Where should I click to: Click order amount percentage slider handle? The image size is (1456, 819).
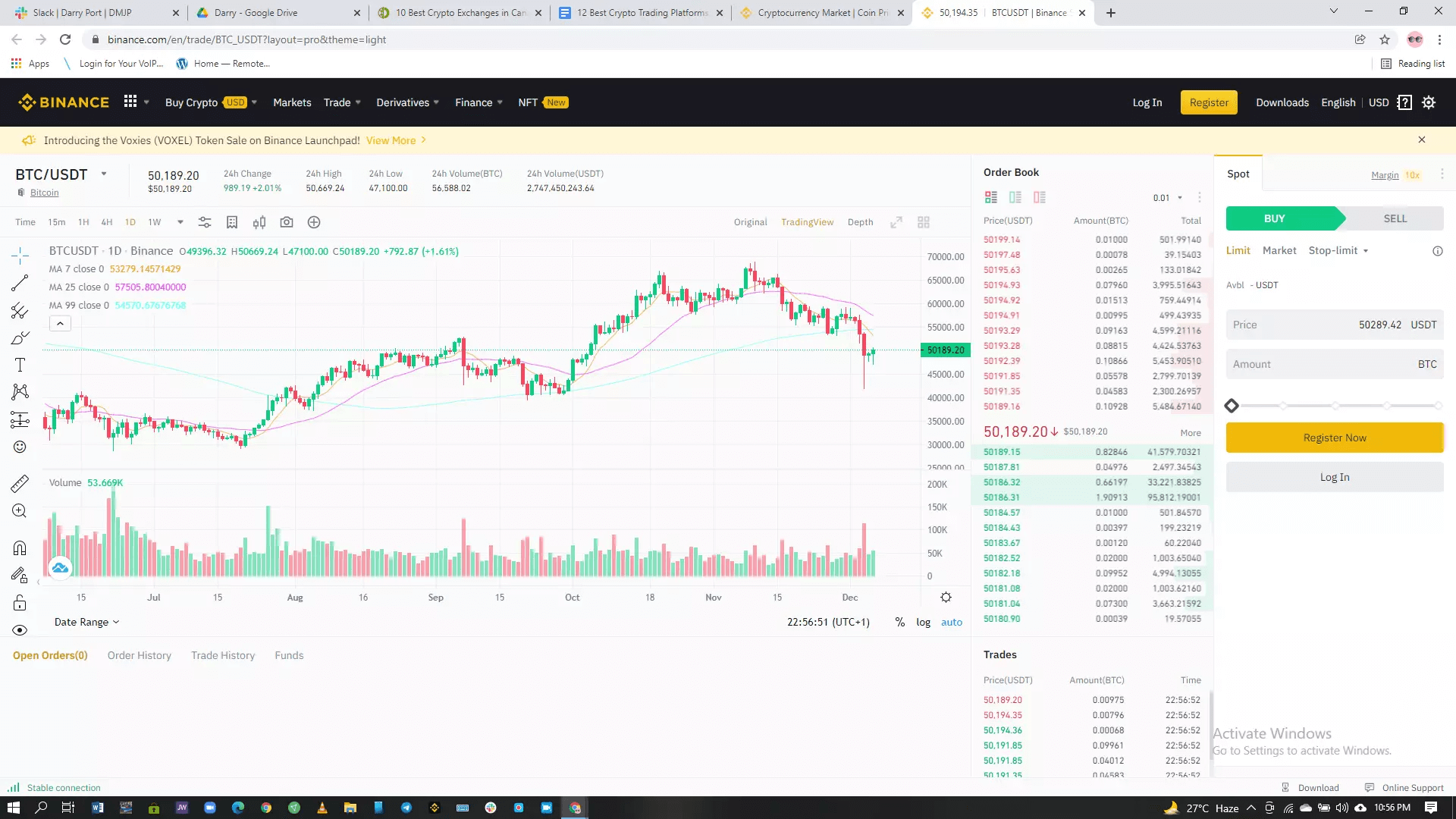(x=1232, y=406)
